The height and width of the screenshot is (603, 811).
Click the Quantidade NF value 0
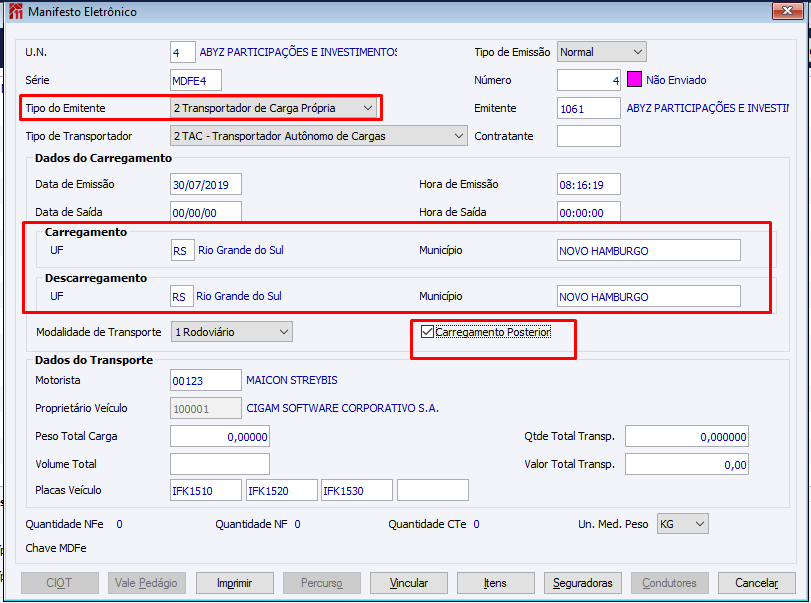point(297,524)
